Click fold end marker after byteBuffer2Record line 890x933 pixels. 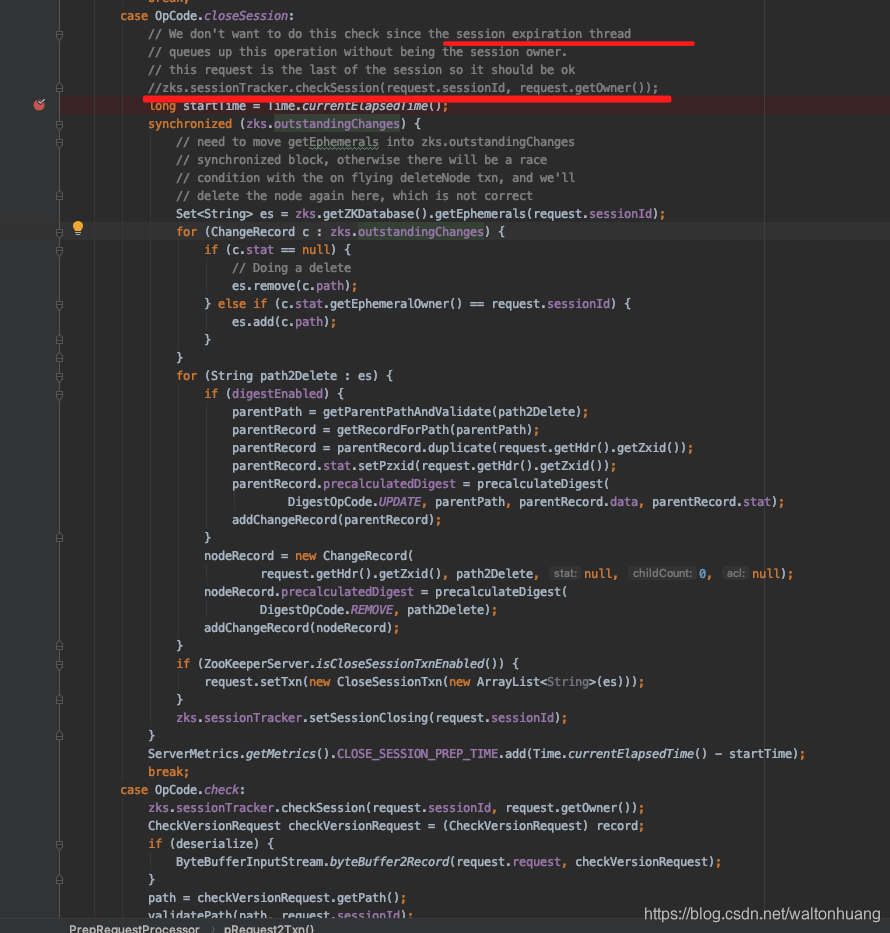59,879
